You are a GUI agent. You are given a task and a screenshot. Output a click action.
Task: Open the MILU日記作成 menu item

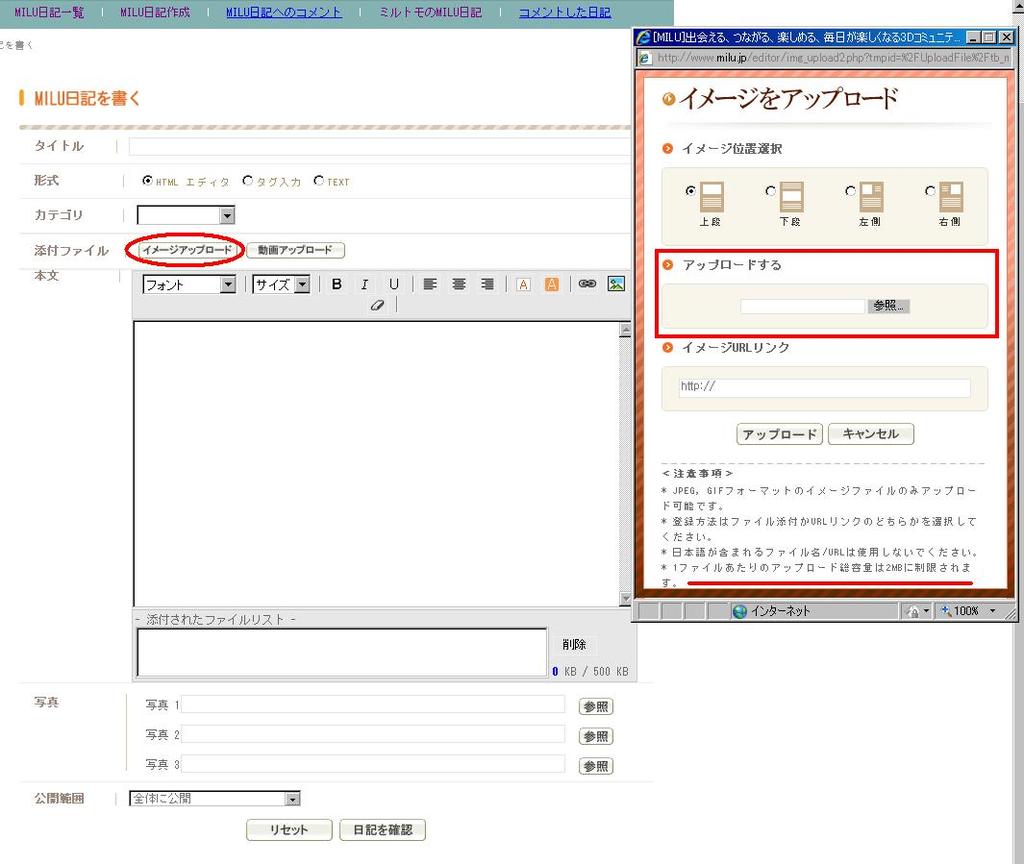(x=154, y=13)
